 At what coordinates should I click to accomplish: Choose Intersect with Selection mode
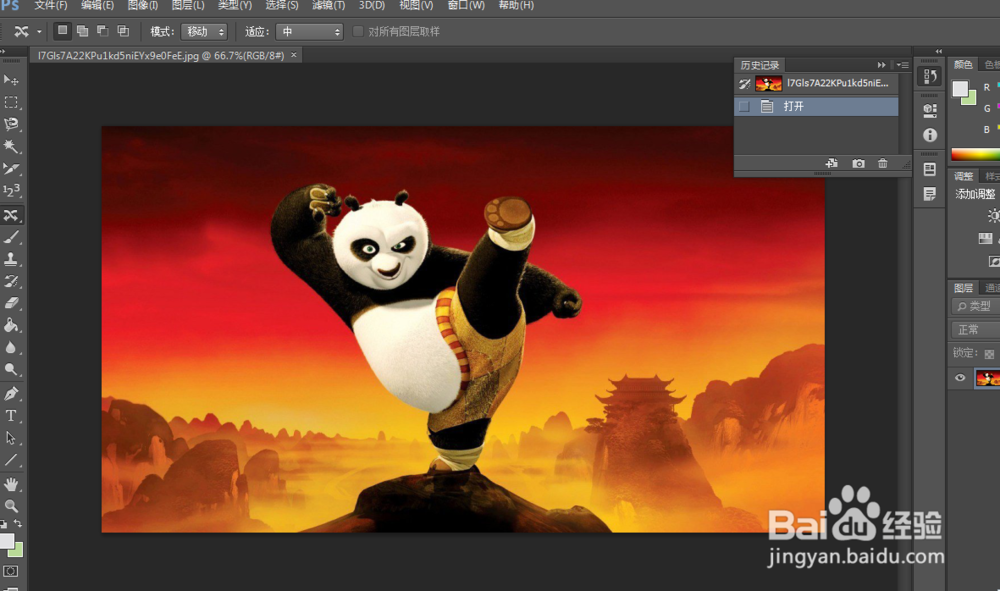123,31
